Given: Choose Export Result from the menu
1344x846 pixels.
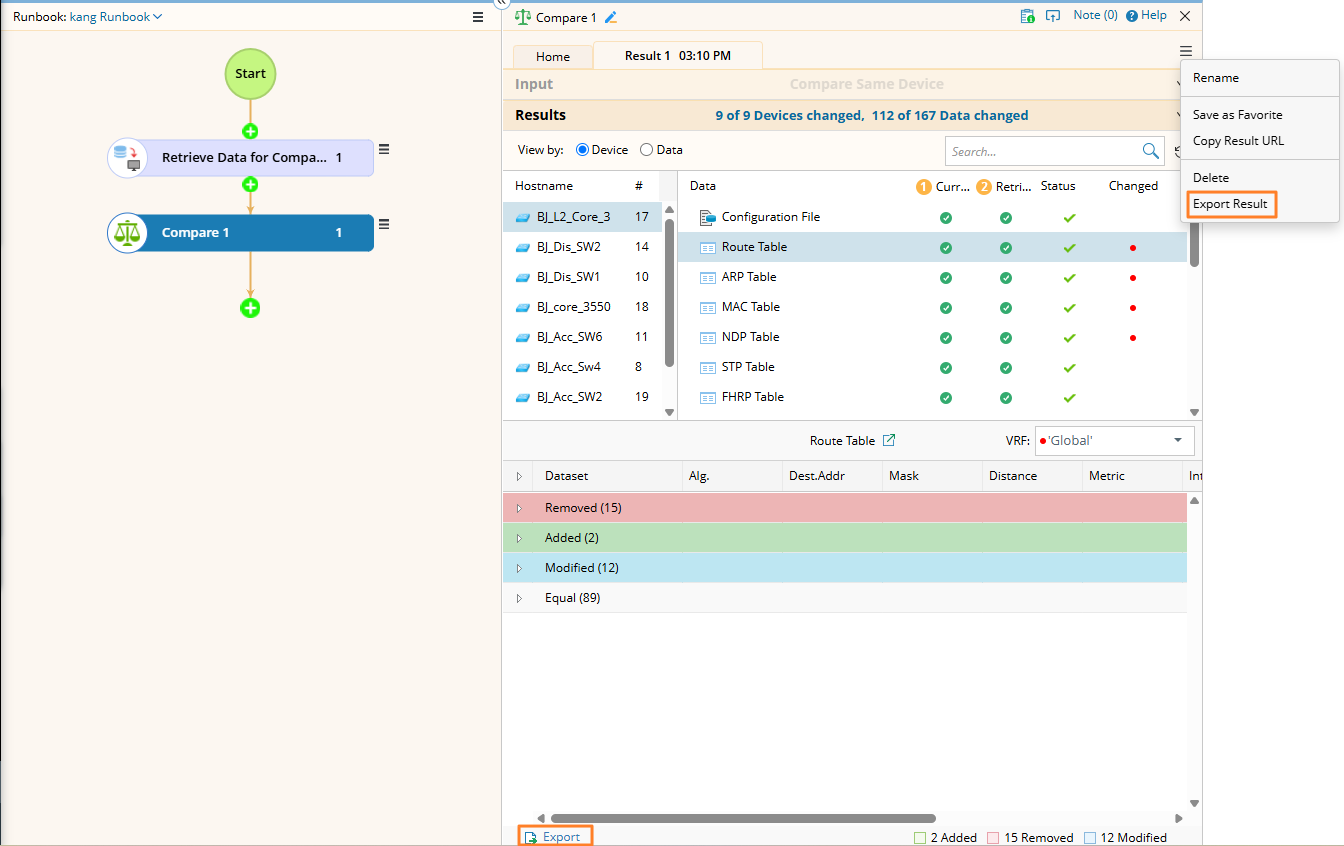Looking at the screenshot, I should (1230, 204).
